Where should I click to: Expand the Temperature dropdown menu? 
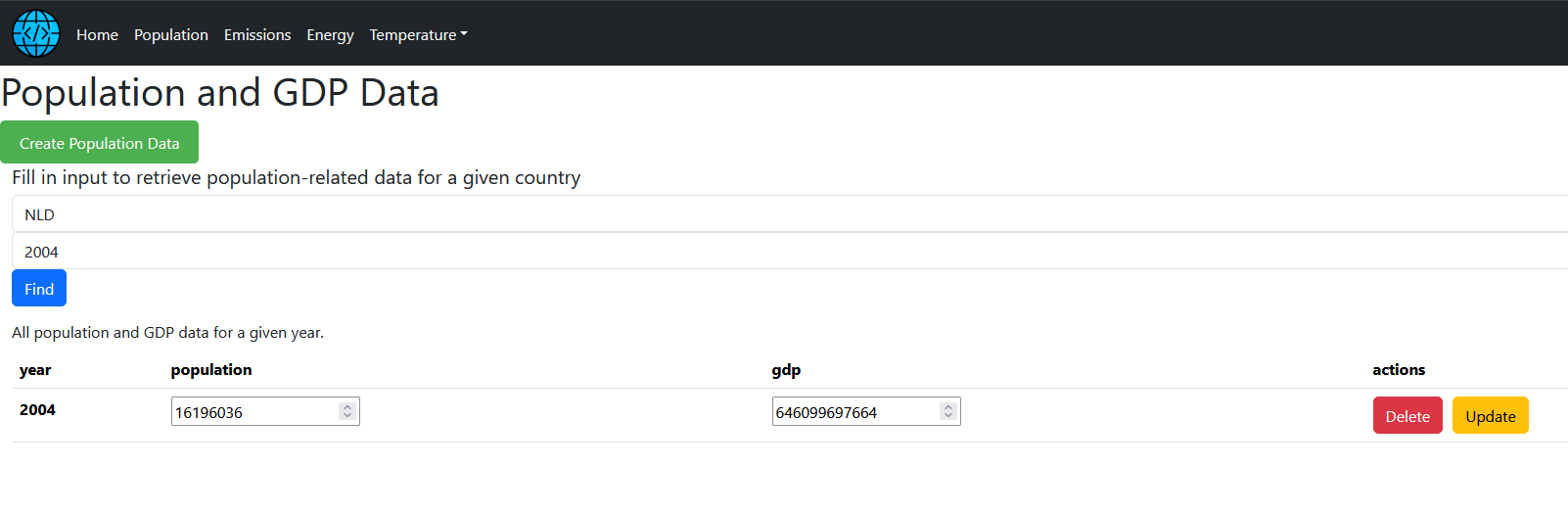[418, 35]
